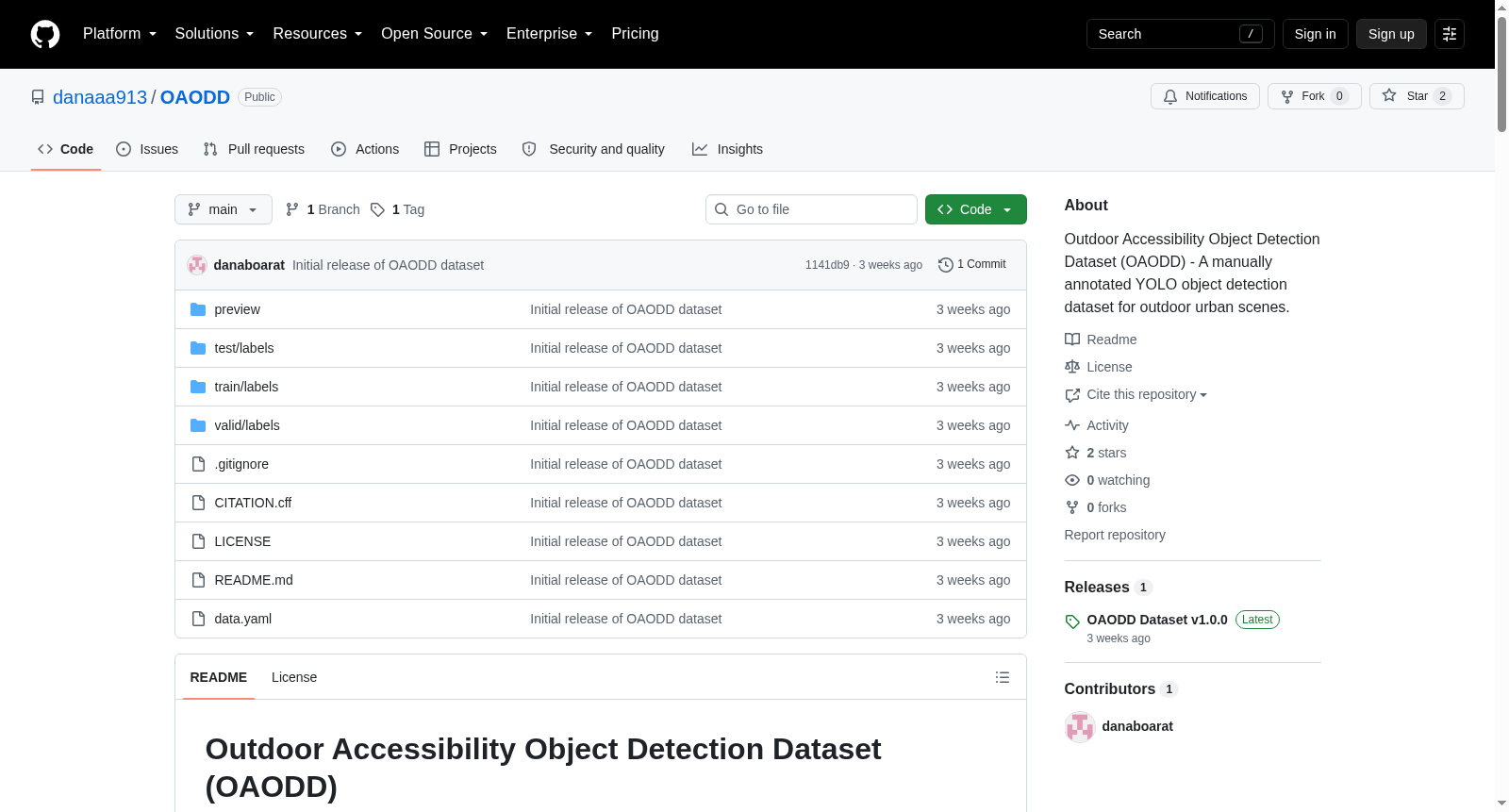Screen dimensions: 1509x812
Task: View commit history clock icon
Action: pyautogui.click(x=946, y=265)
